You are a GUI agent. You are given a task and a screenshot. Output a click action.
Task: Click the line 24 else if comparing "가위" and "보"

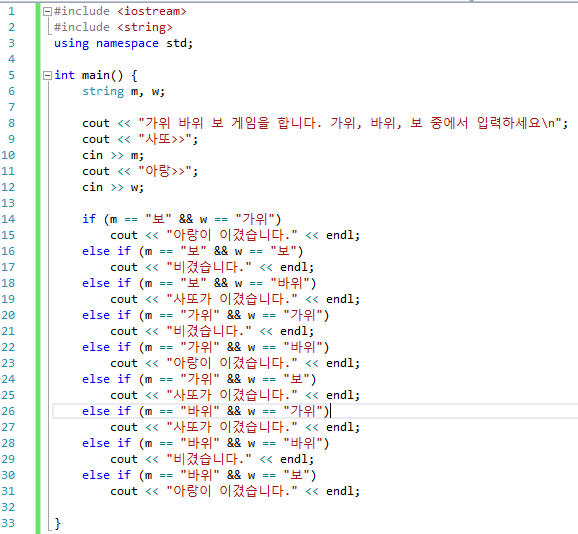point(199,380)
